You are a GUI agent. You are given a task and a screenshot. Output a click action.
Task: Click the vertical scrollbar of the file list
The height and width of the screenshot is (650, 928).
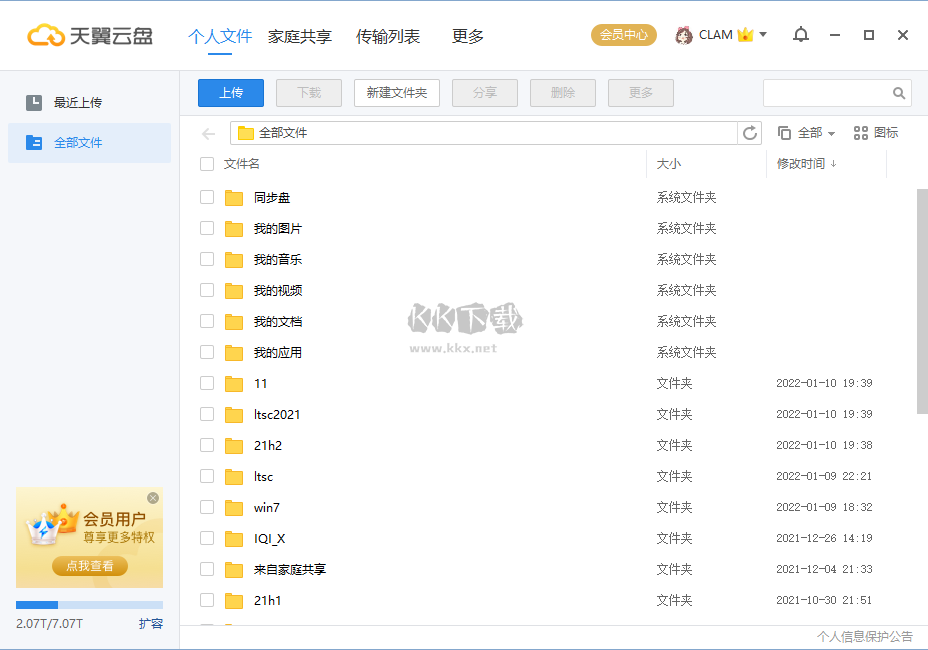click(x=922, y=301)
